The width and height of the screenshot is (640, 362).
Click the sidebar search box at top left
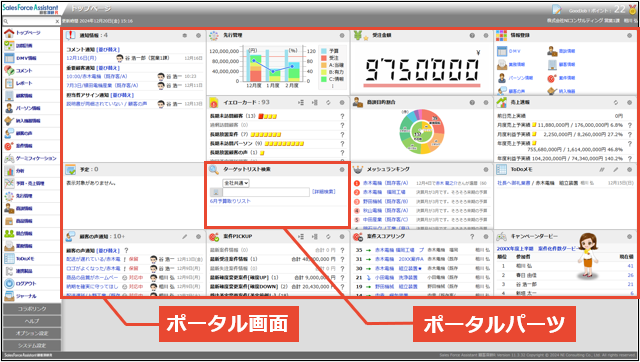click(29, 21)
